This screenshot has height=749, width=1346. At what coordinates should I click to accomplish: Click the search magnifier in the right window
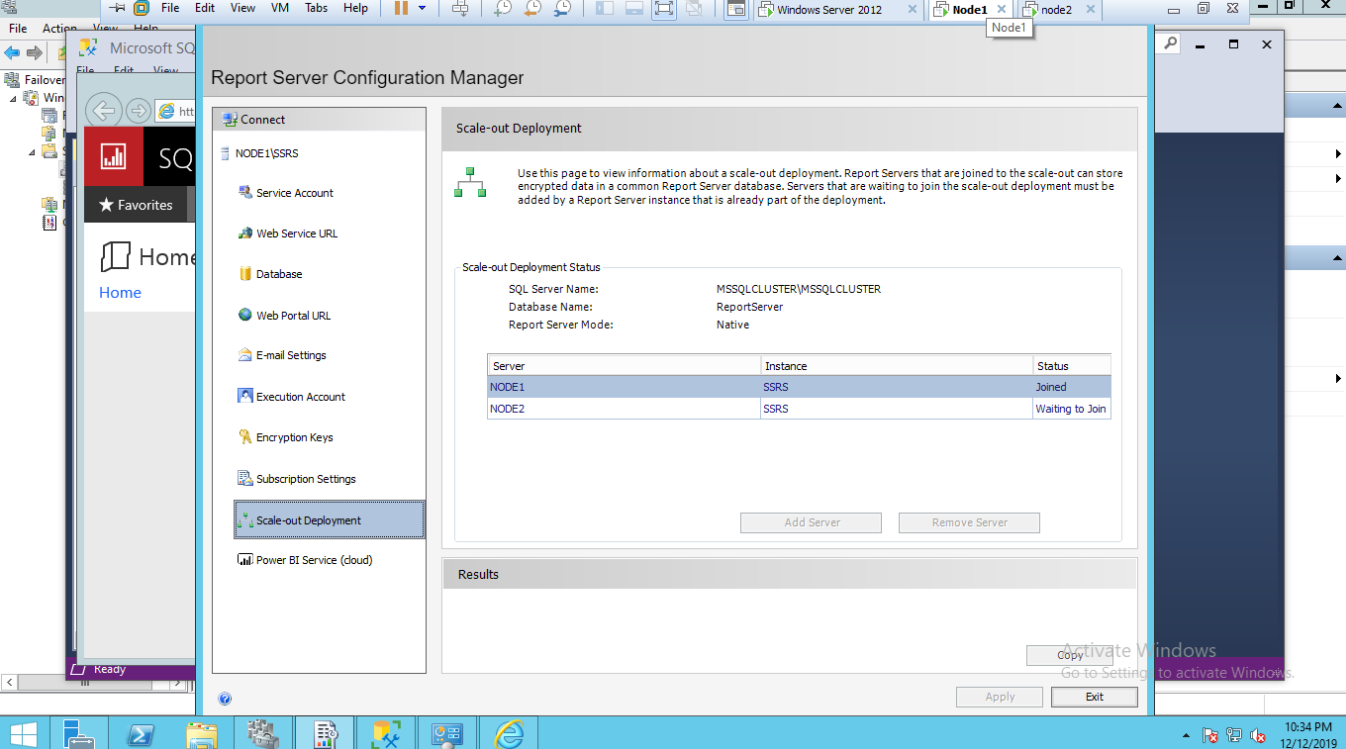tap(1170, 45)
